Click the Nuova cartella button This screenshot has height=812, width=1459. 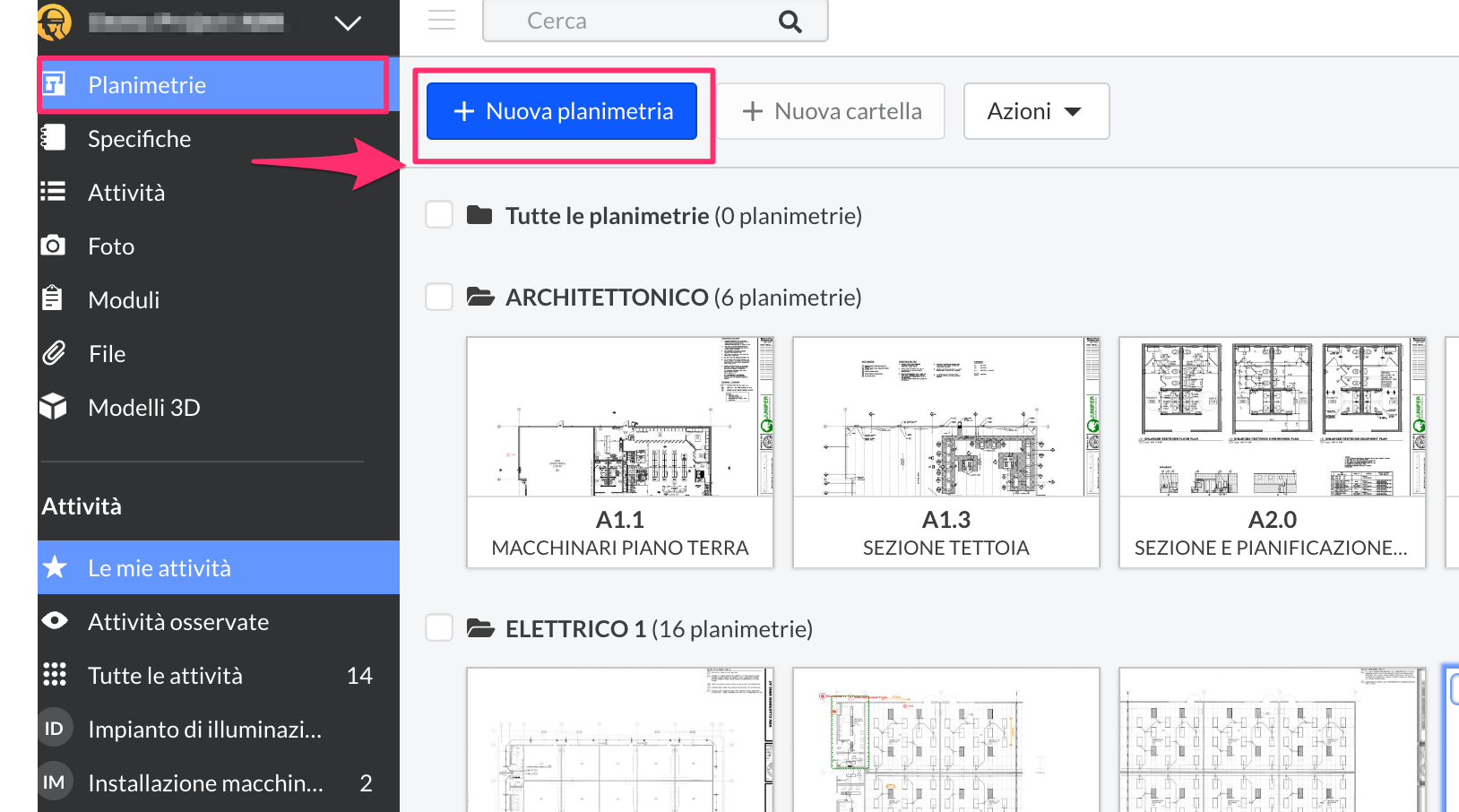pos(831,111)
